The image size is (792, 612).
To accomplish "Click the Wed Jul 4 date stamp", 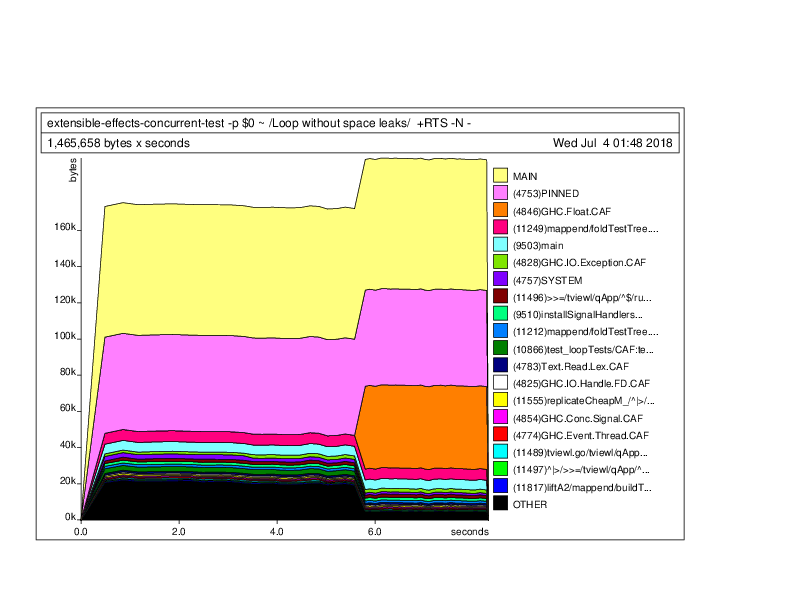I will click(x=612, y=143).
